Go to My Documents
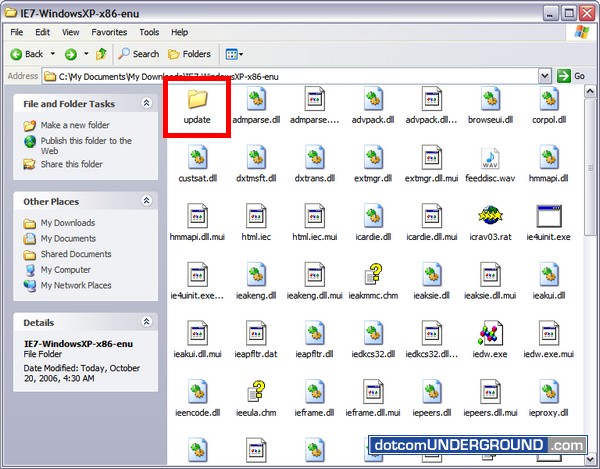 [x=68, y=238]
